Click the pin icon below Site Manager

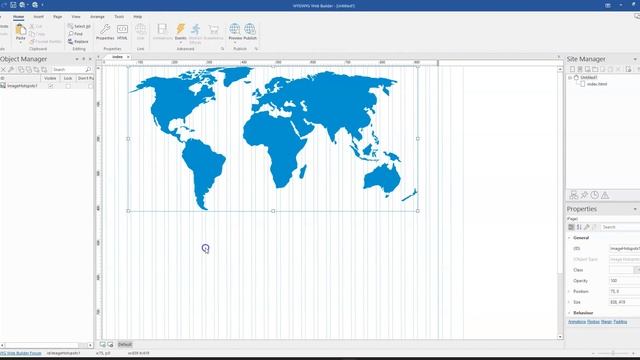(584, 195)
